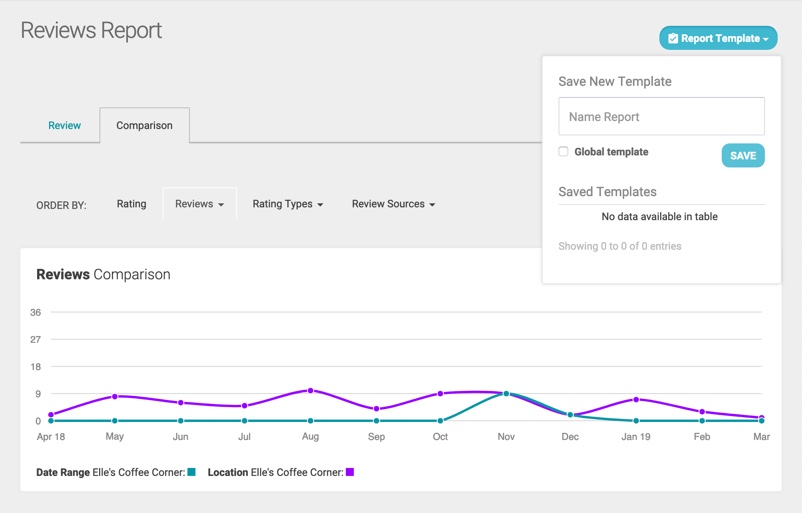Expand the Review Sources dropdown
802x513 pixels.
click(x=393, y=204)
